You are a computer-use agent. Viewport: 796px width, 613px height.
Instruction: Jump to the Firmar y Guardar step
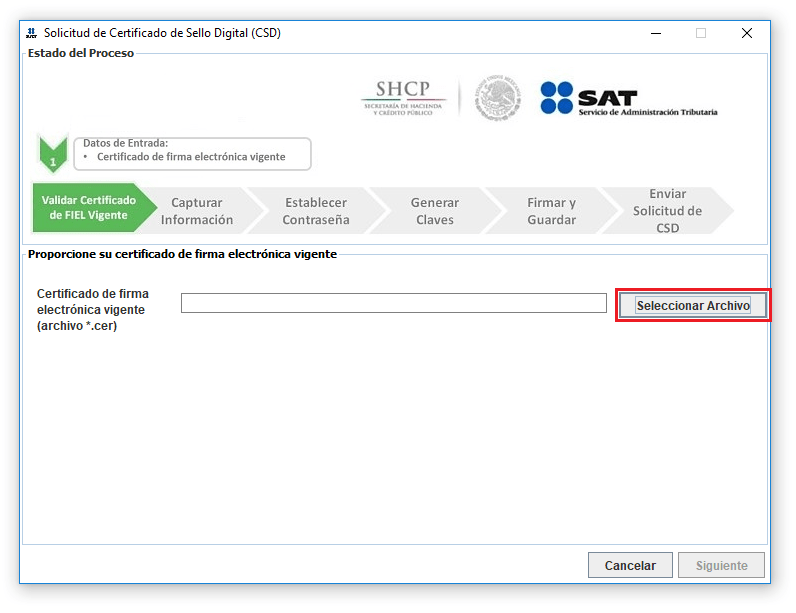coord(551,211)
